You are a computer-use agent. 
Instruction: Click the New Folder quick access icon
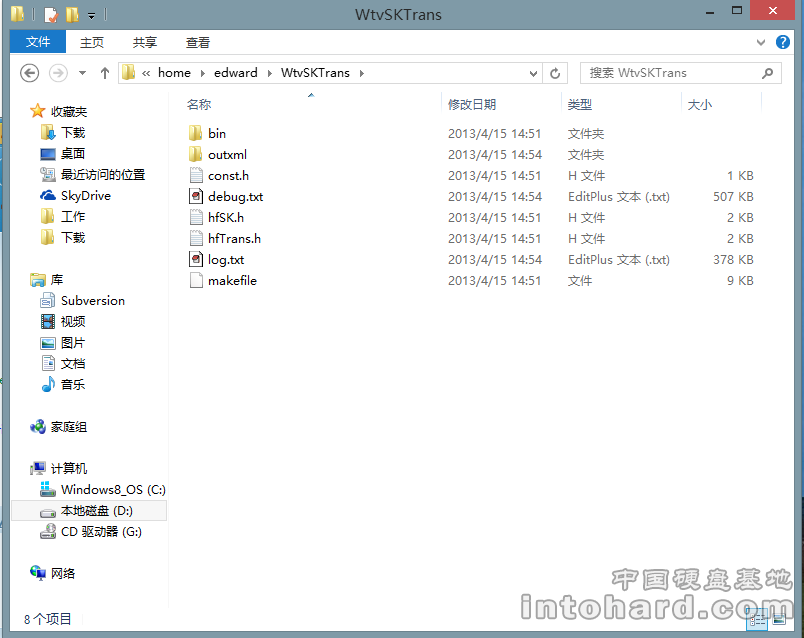click(x=72, y=14)
